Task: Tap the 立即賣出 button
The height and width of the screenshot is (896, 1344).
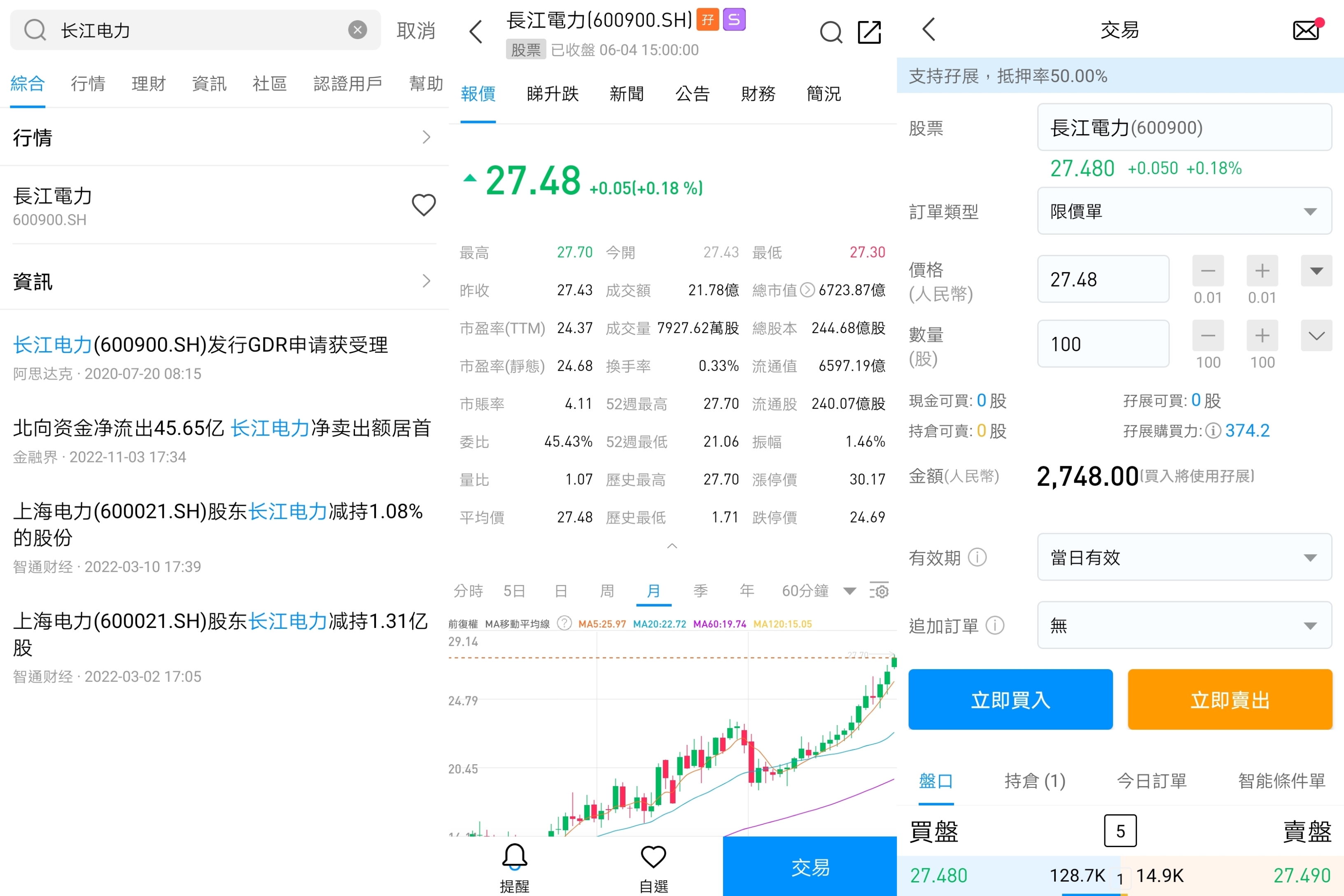Action: pyautogui.click(x=1230, y=700)
